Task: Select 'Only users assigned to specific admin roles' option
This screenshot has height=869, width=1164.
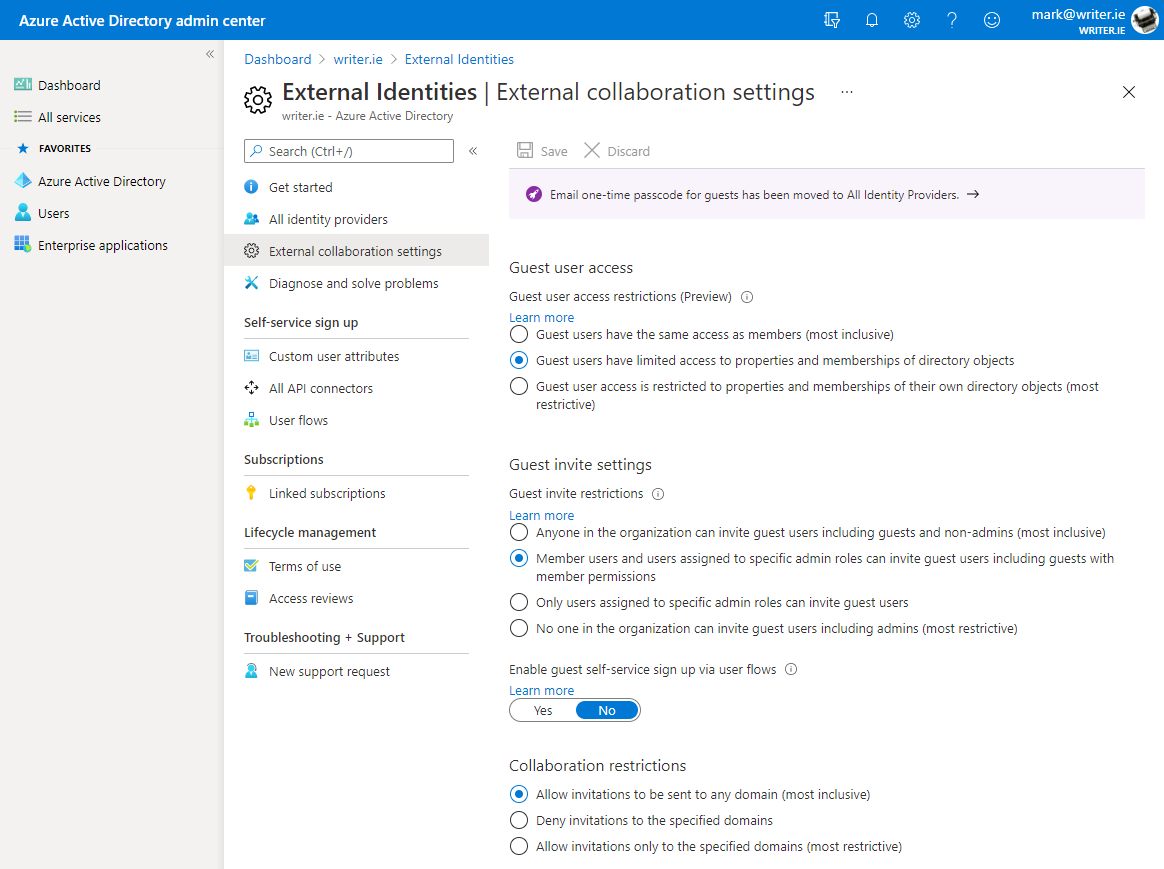Action: click(519, 603)
